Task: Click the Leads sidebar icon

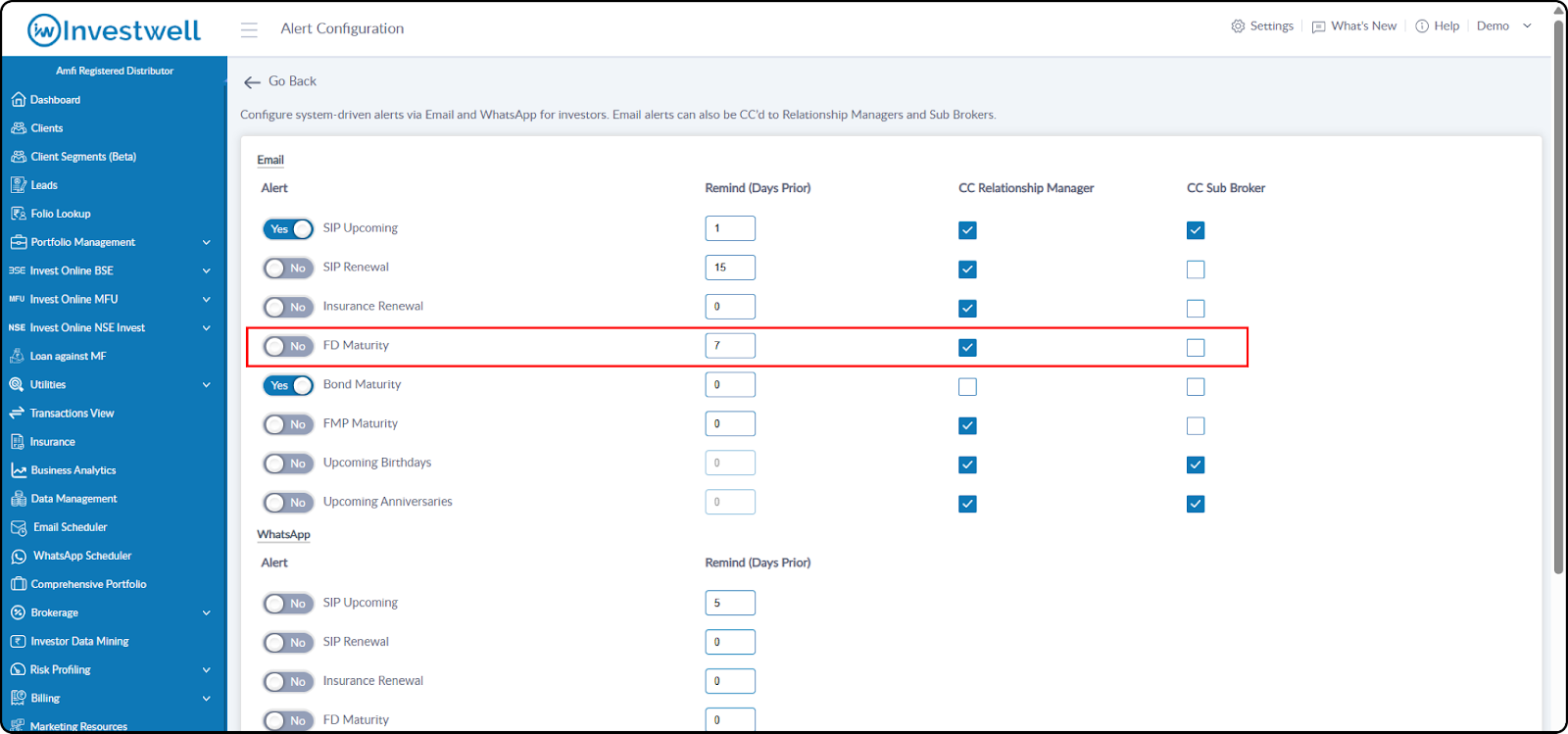Action: tap(18, 185)
